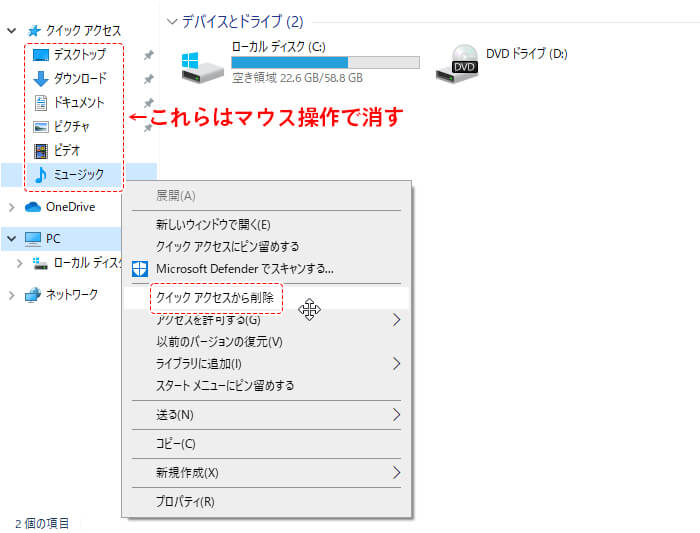Choose 以前のバージョンの復元(V)
The height and width of the screenshot is (533, 700).
click(x=267, y=341)
